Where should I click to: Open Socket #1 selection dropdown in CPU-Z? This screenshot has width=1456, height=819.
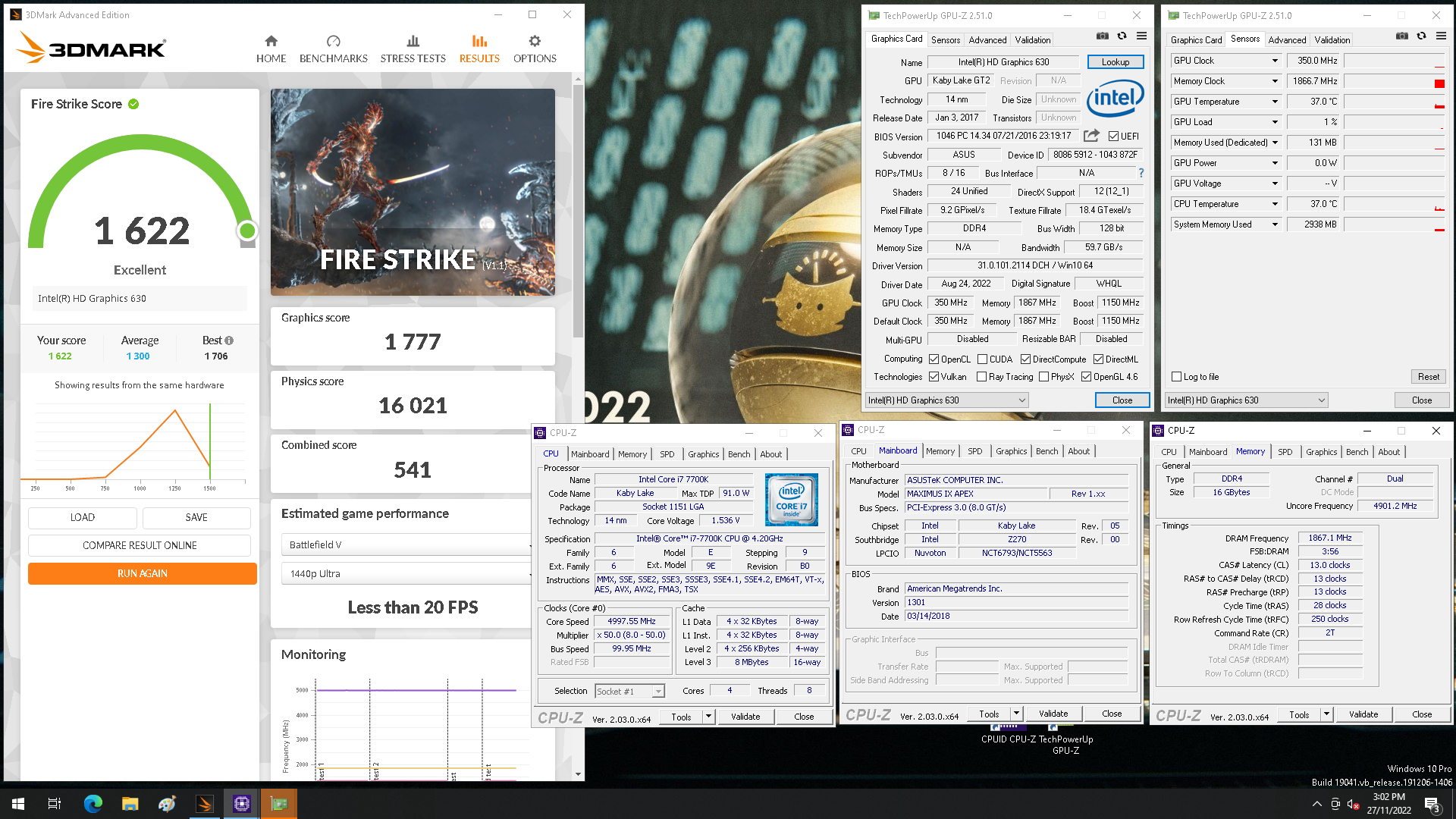coord(629,691)
